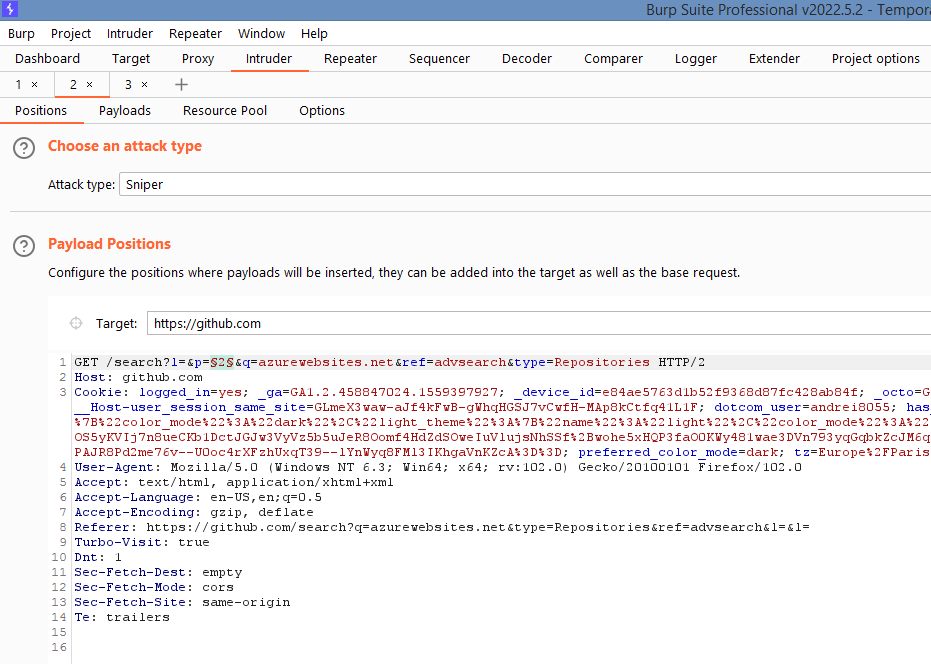931x664 pixels.
Task: Open the Decoder tool tab
Action: pyautogui.click(x=527, y=59)
